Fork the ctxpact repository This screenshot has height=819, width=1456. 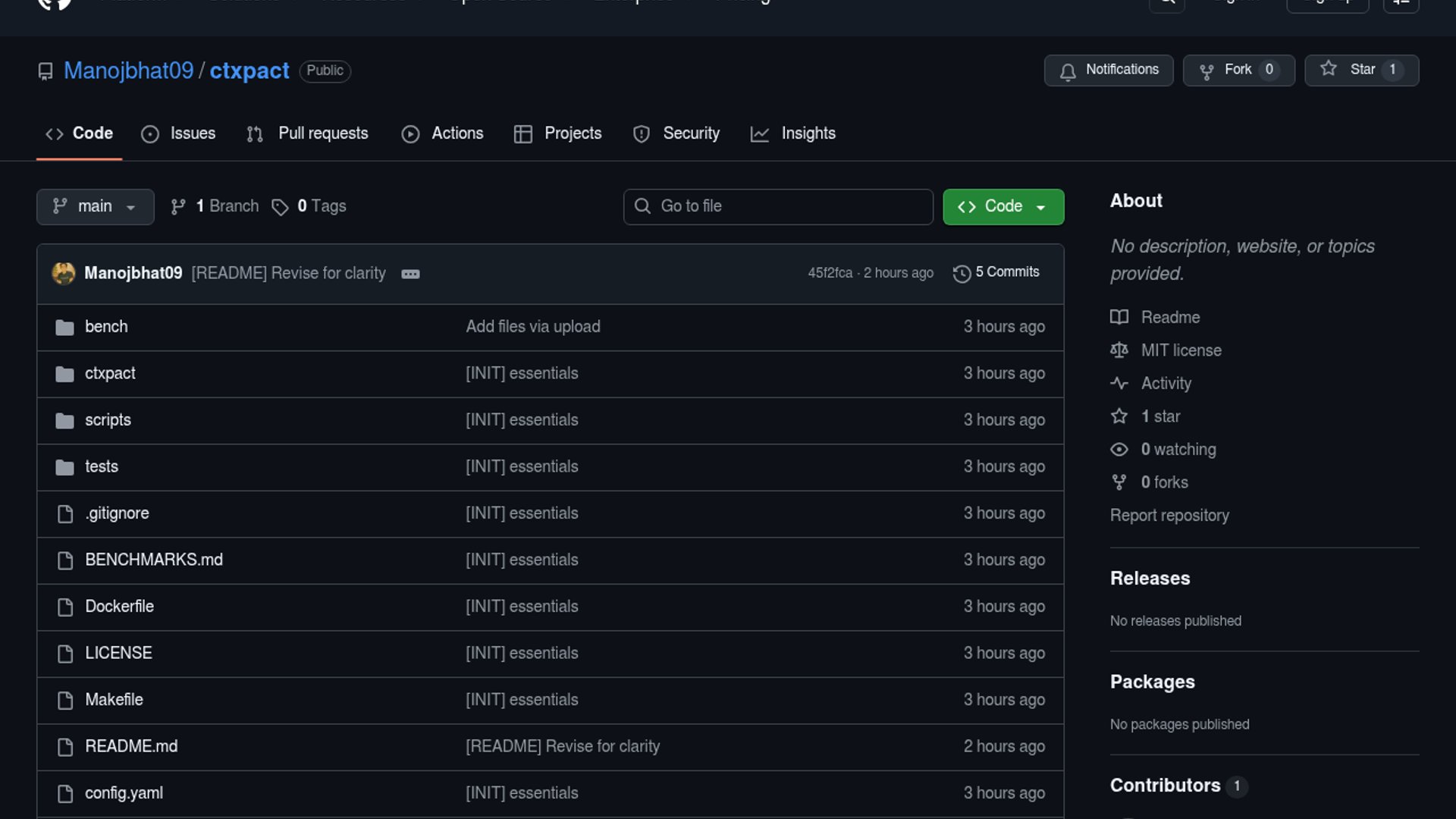pyautogui.click(x=1238, y=70)
